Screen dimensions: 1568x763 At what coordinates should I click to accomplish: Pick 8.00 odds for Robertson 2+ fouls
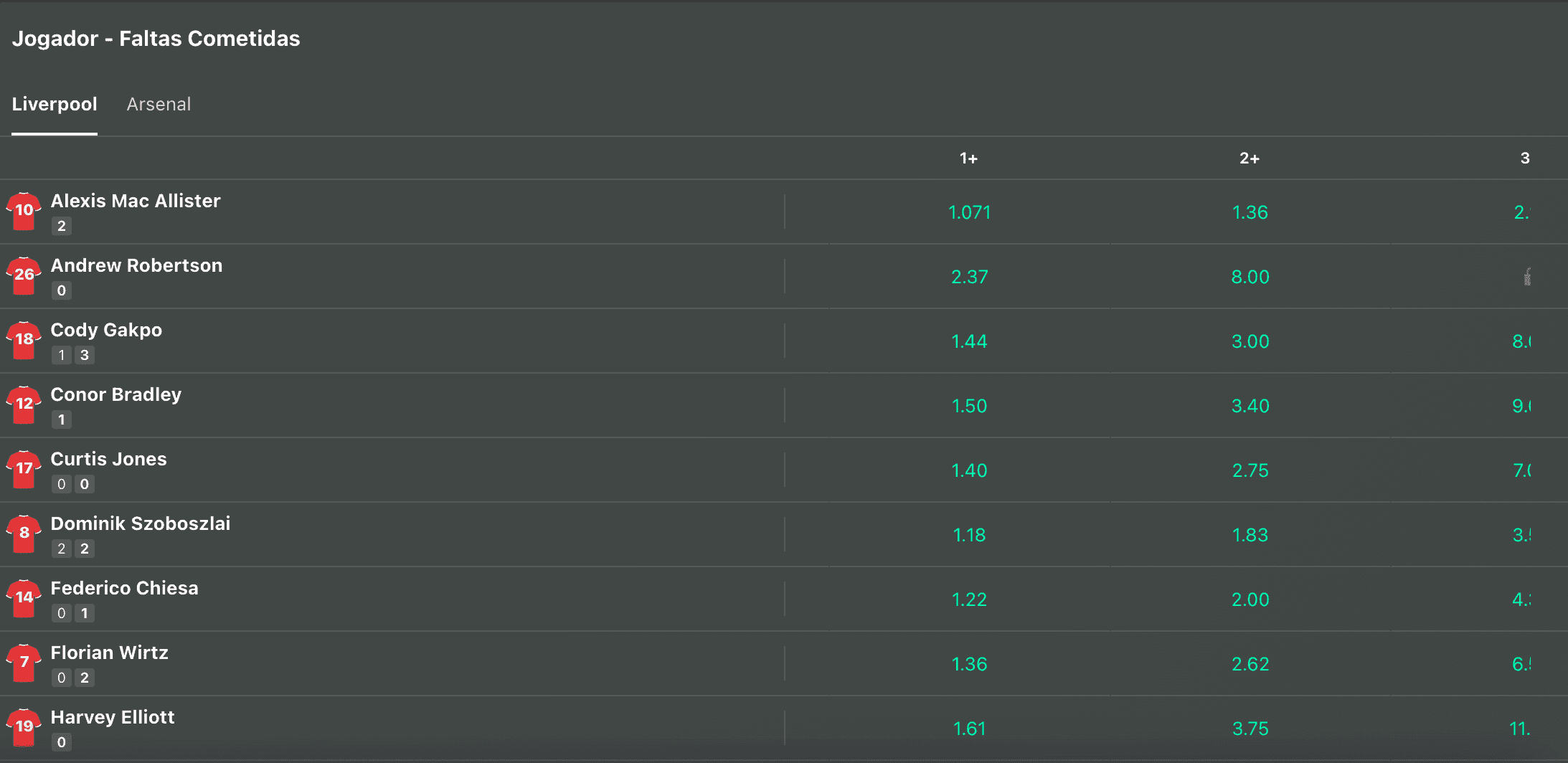1250,277
